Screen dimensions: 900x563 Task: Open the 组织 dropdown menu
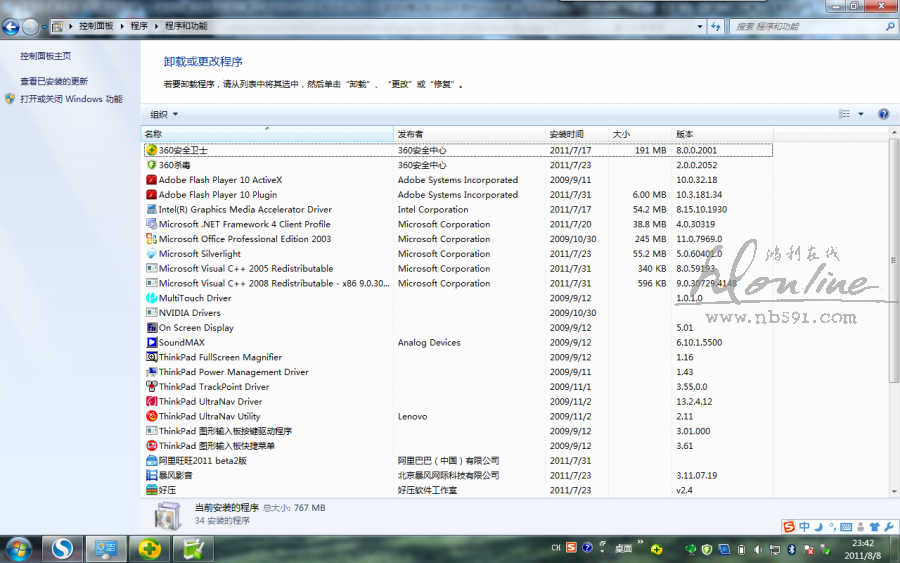[x=164, y=114]
